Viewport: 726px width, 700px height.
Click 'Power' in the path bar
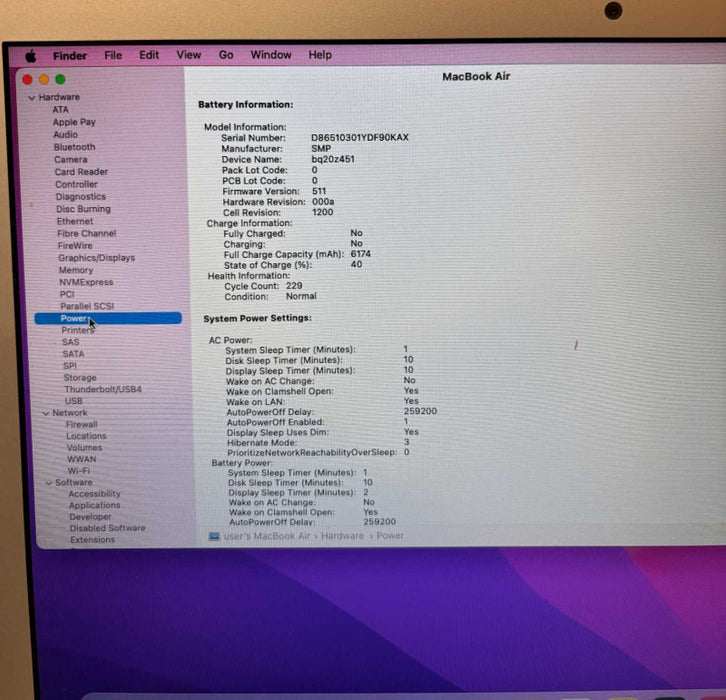pos(390,536)
